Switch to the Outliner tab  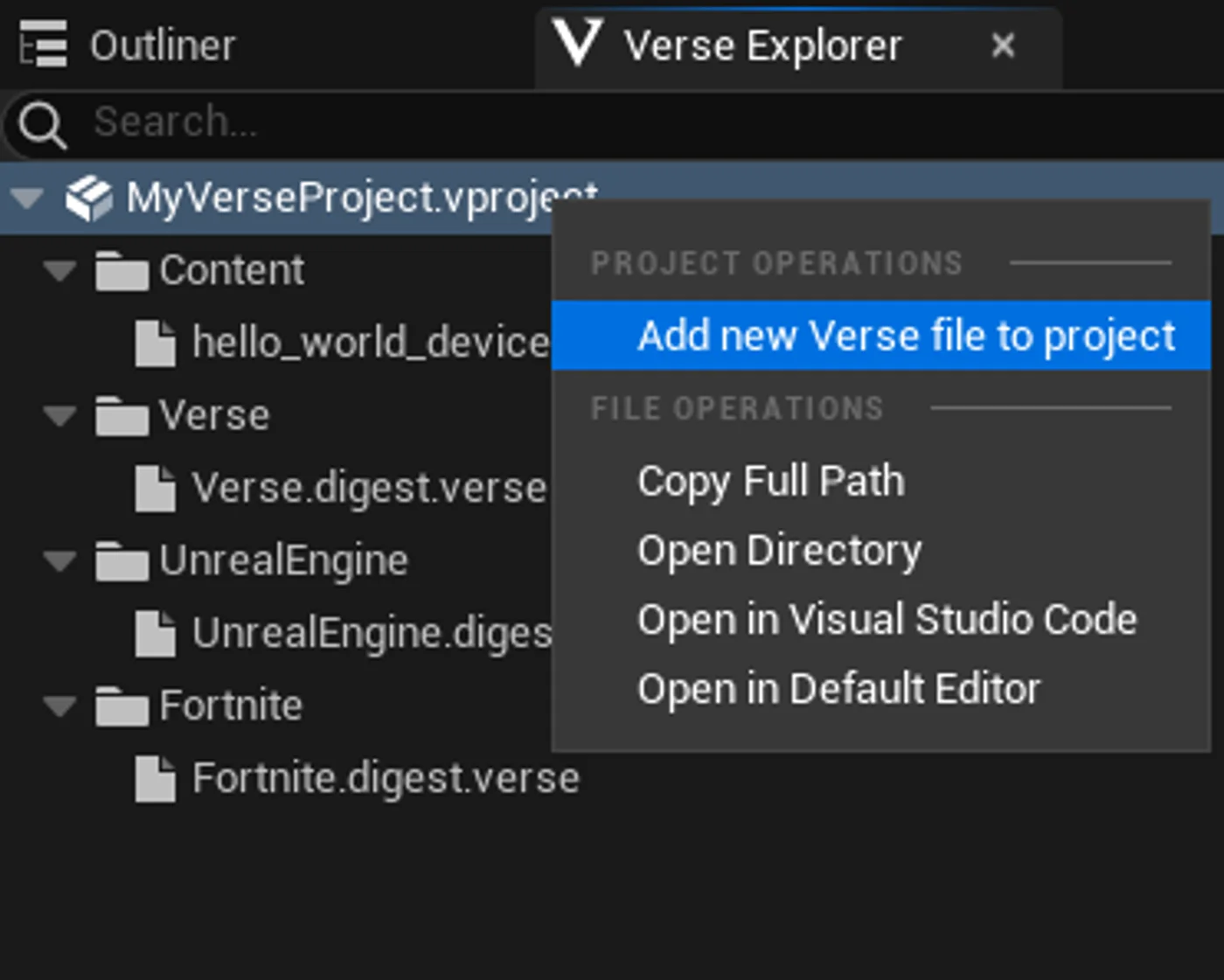tap(163, 45)
